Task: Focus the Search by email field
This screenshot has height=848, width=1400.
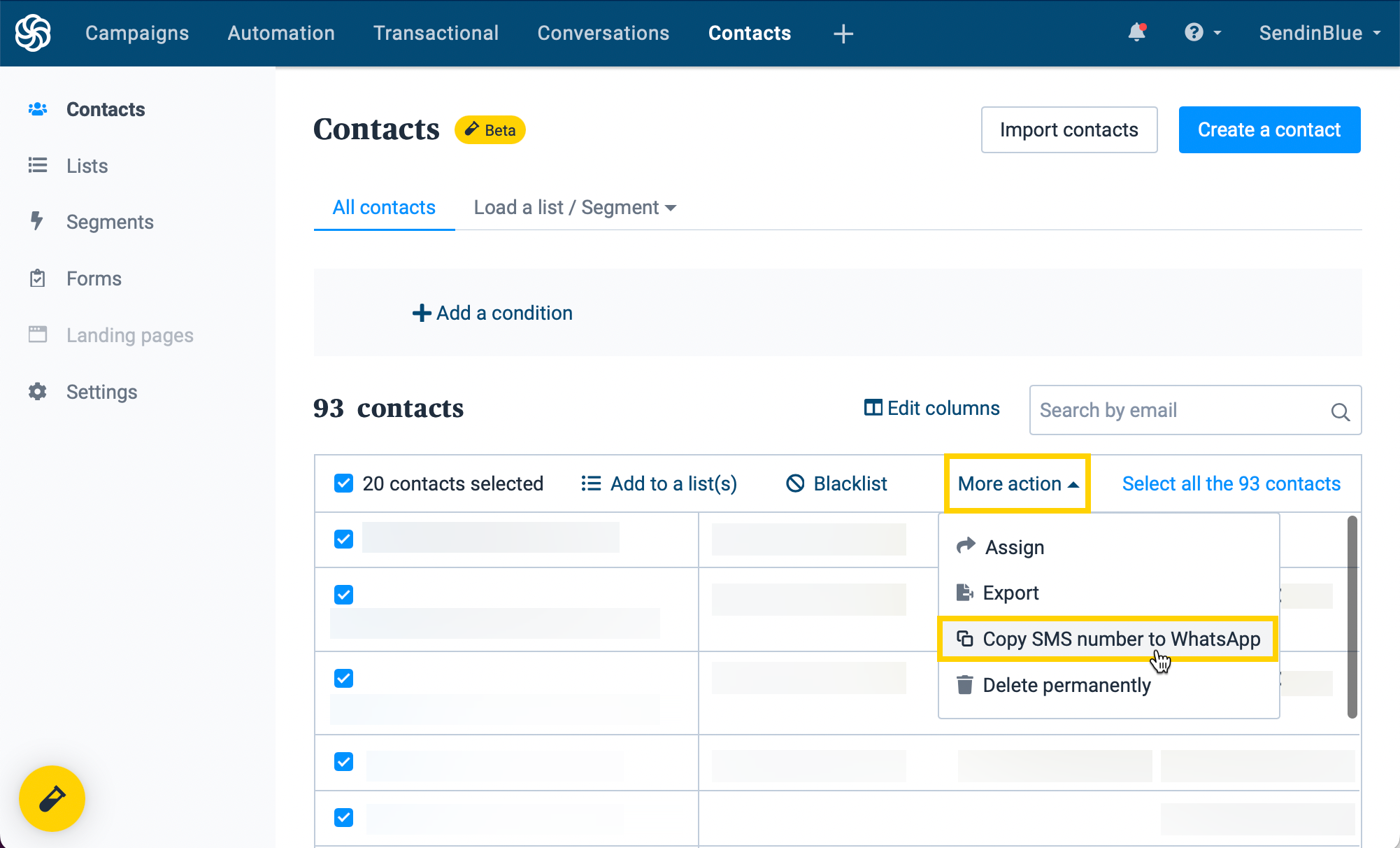Action: 1195,410
